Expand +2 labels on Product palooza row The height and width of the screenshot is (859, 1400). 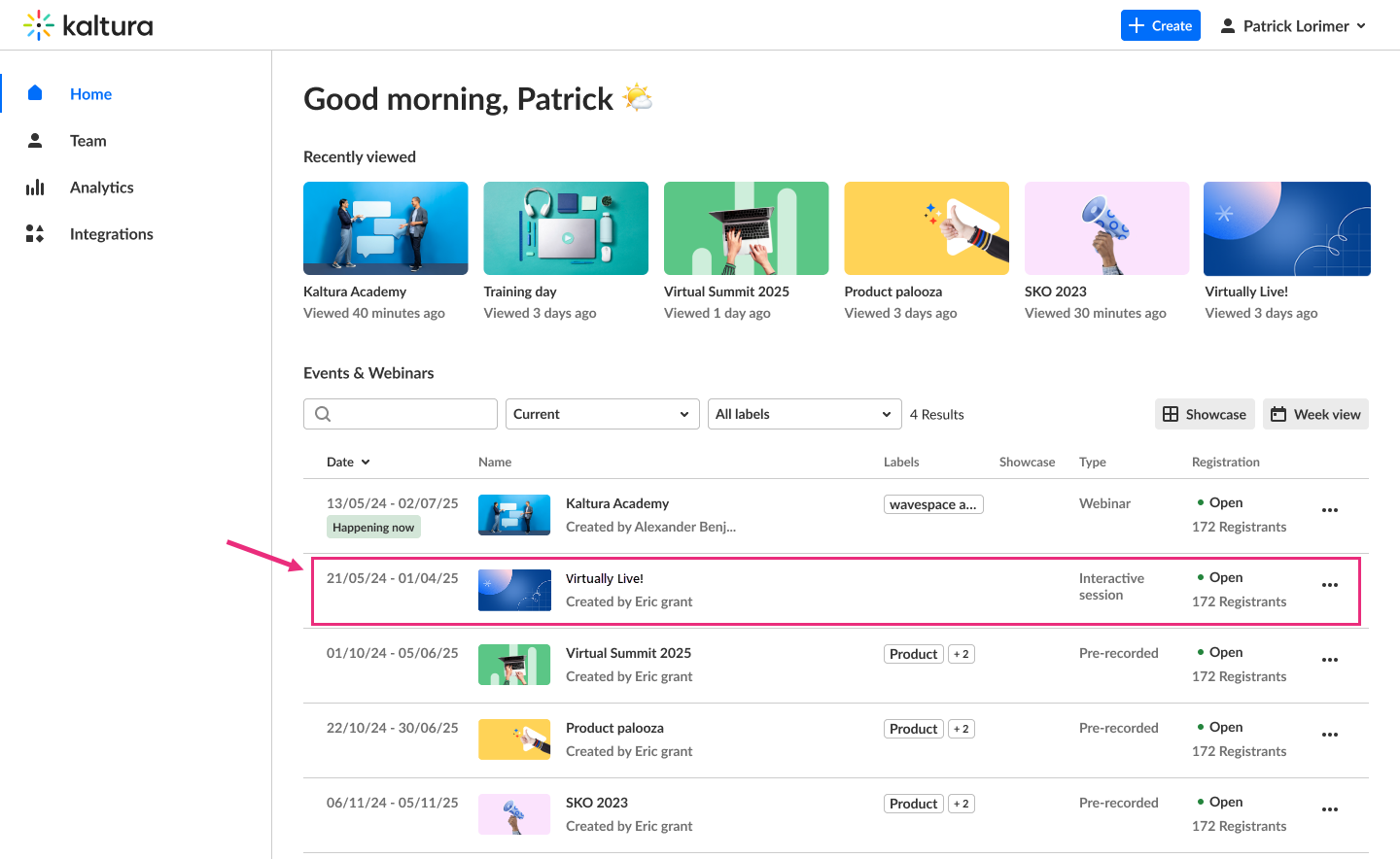pyautogui.click(x=962, y=729)
